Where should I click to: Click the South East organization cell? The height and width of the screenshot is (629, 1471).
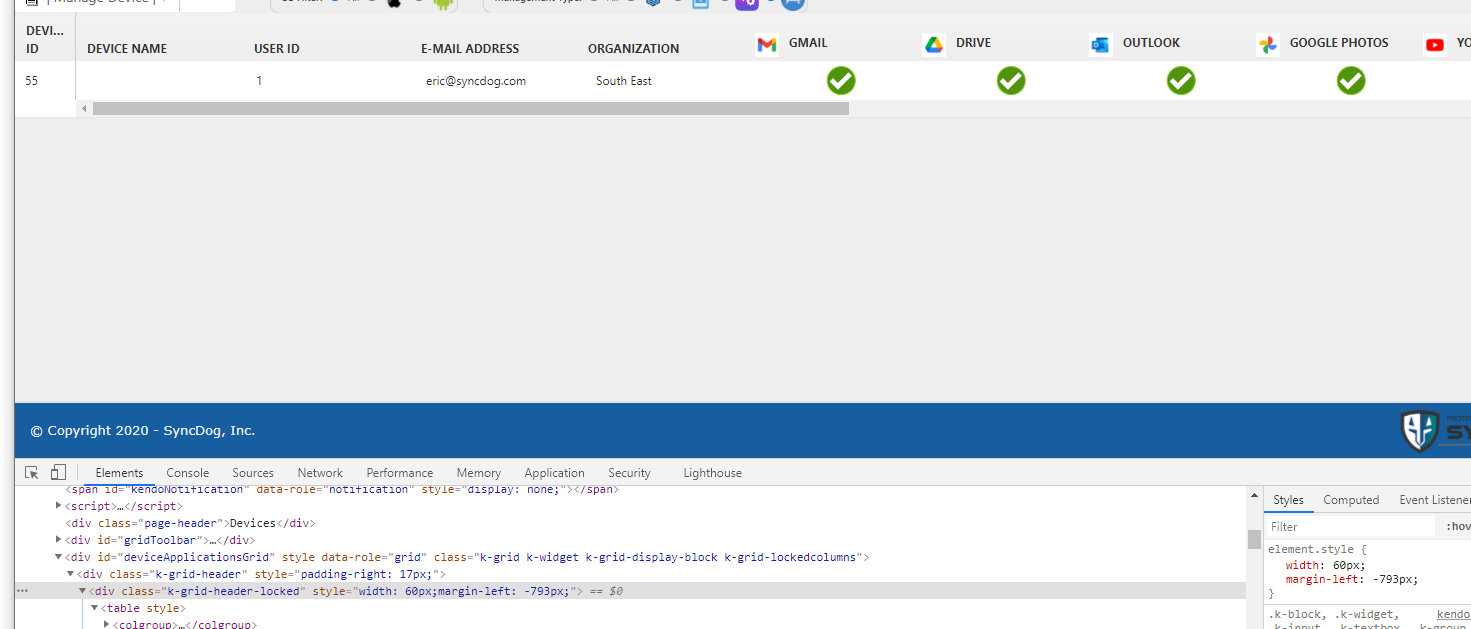(x=624, y=81)
